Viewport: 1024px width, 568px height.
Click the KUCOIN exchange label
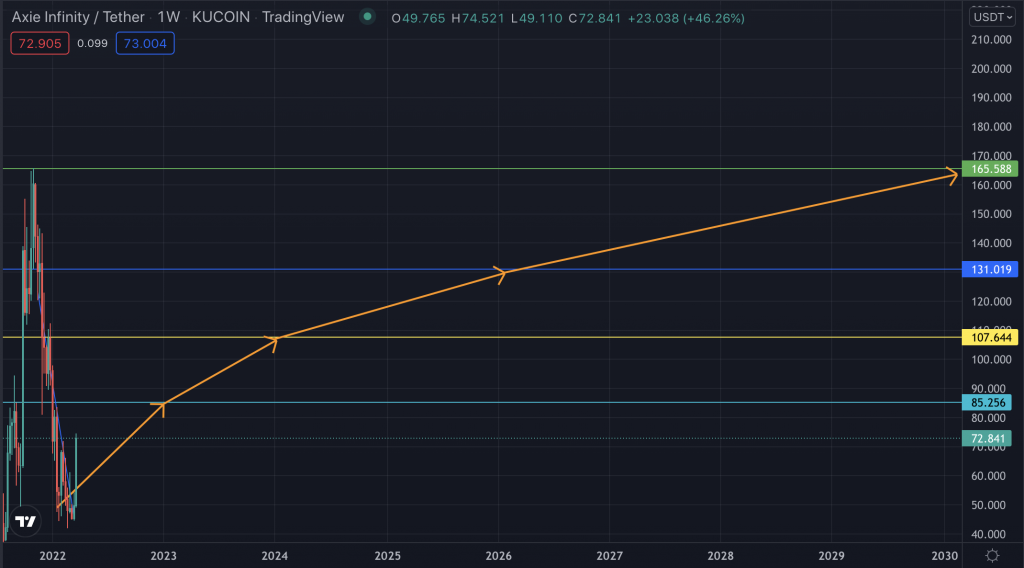[x=221, y=17]
